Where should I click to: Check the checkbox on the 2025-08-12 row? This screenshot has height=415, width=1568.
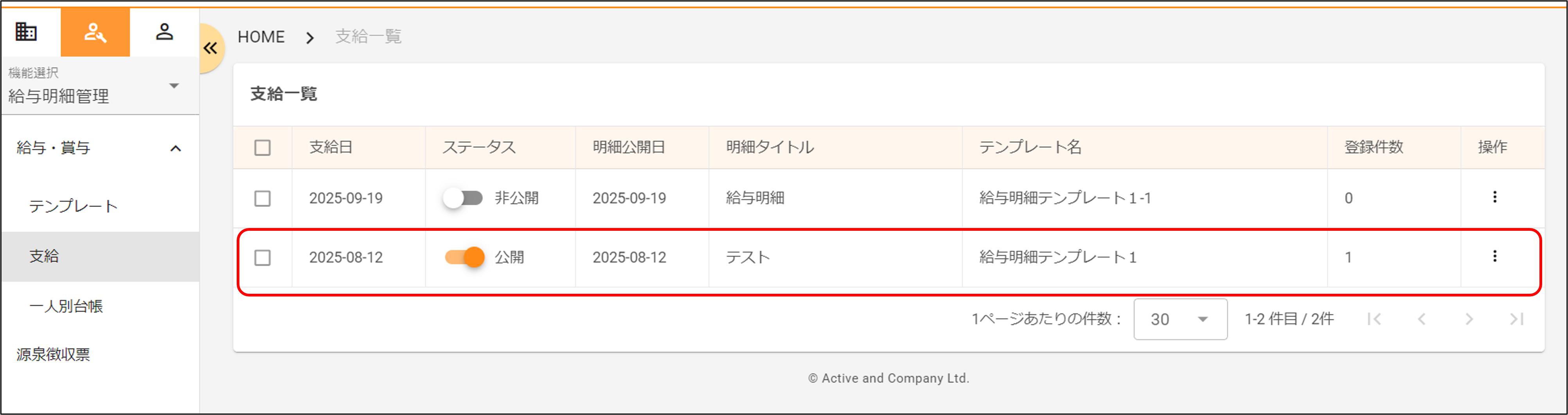(263, 257)
